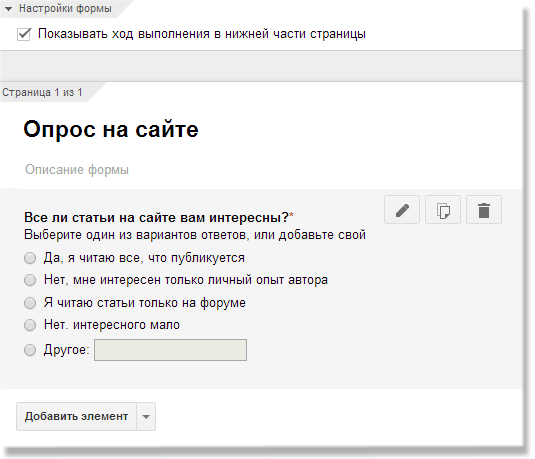
Task: Select the 'Другое' radio button
Action: coord(30,350)
